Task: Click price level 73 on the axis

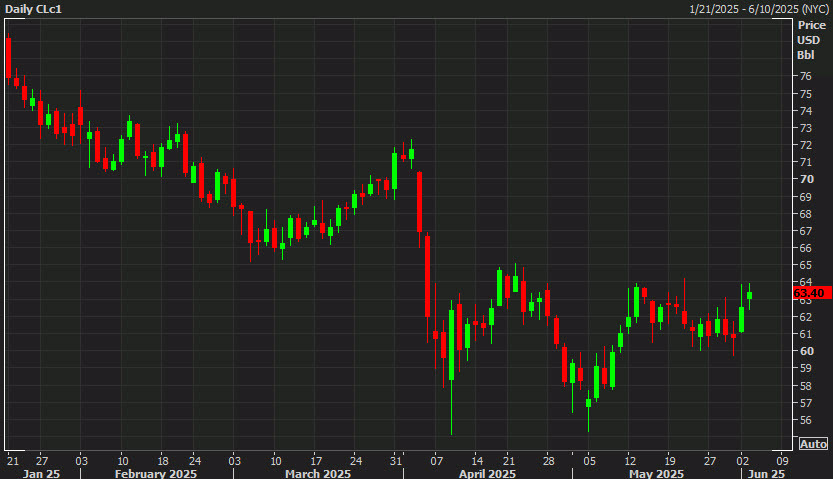Action: [805, 128]
